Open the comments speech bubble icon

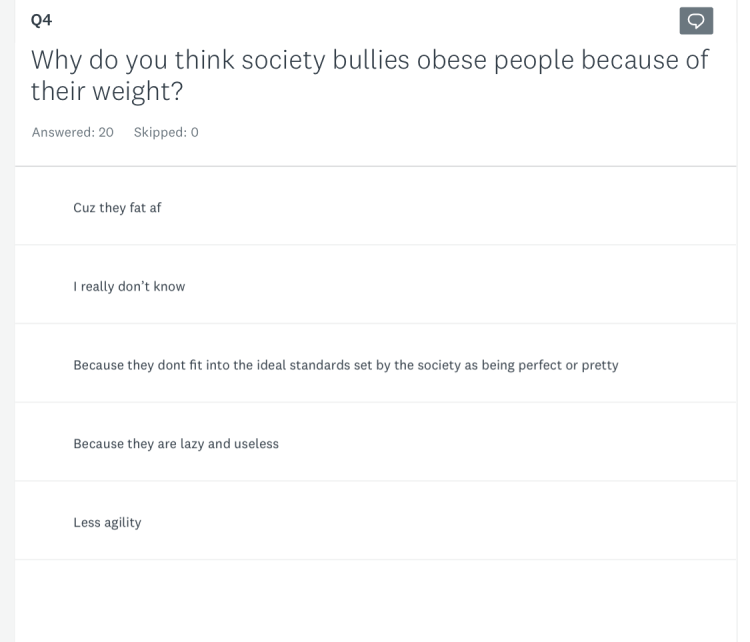click(696, 21)
